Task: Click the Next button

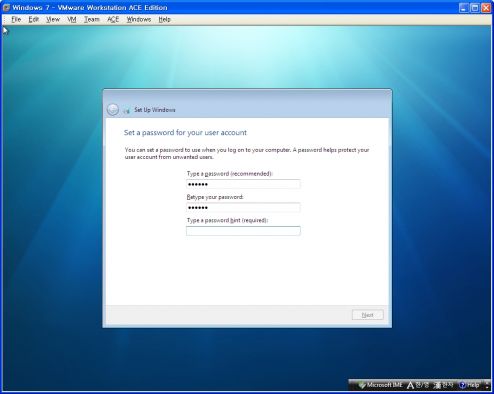Action: point(368,315)
